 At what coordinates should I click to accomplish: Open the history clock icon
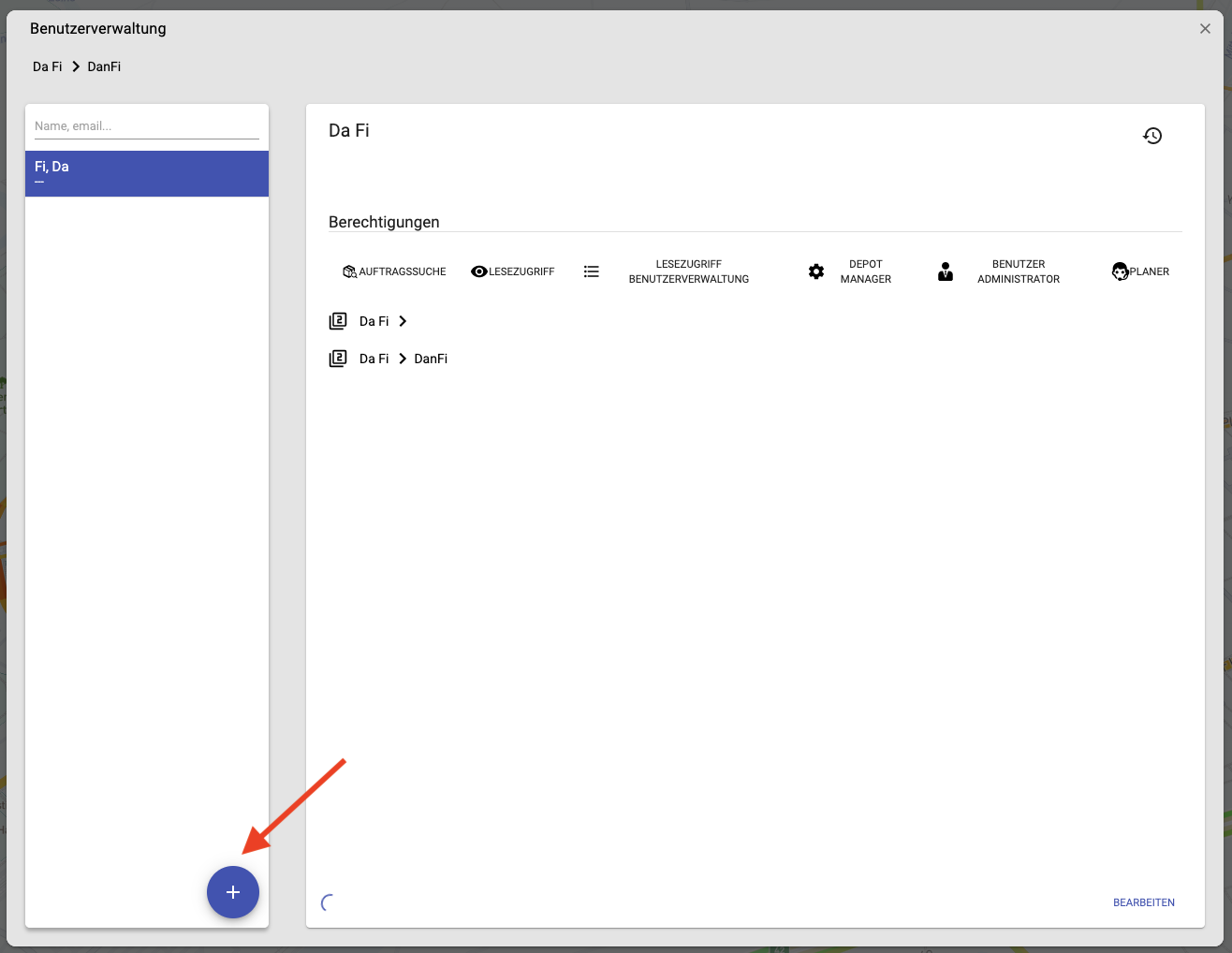click(1152, 136)
